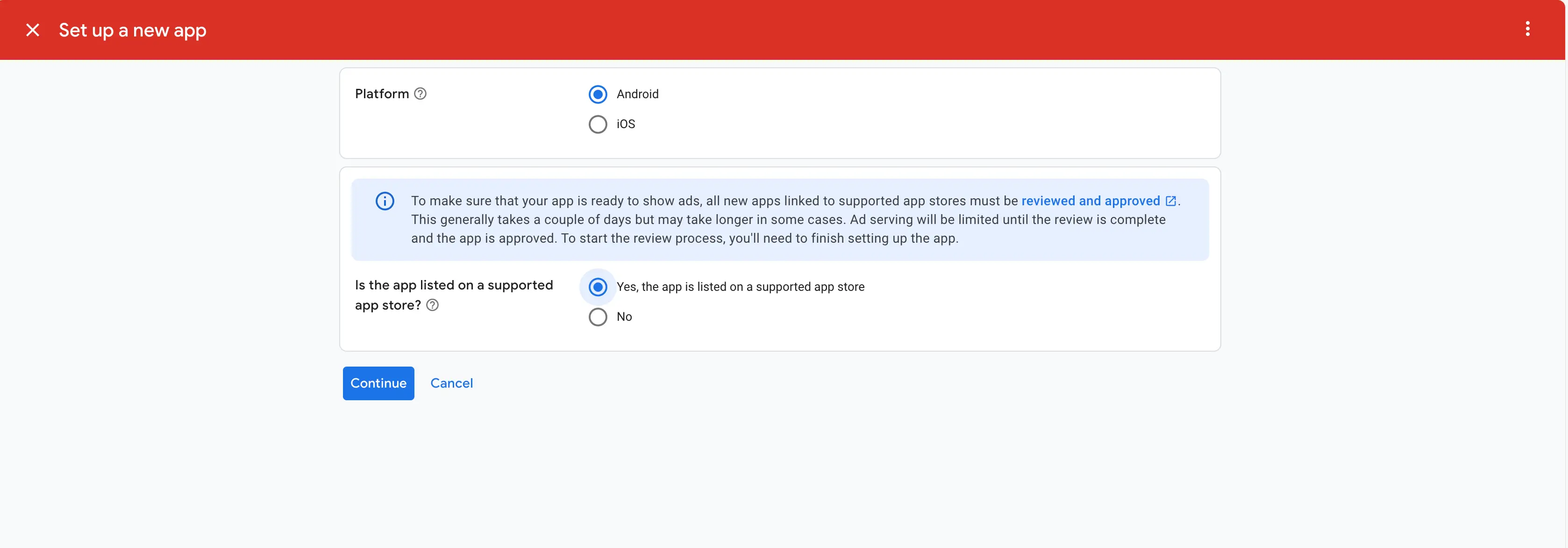1568x548 pixels.
Task: Select the No radio button option
Action: click(x=597, y=317)
